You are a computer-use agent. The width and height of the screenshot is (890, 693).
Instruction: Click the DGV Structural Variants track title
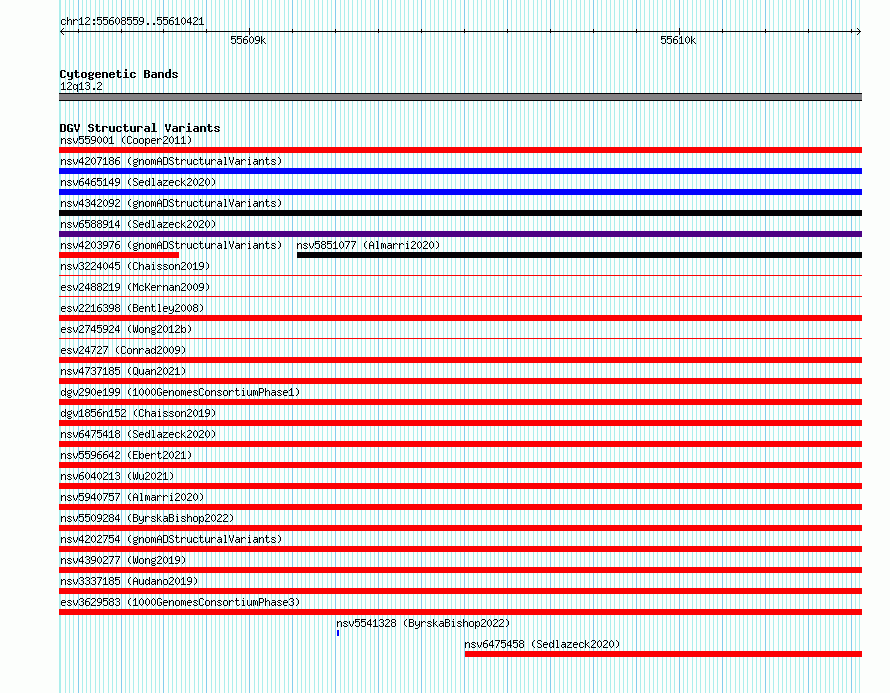(140, 128)
